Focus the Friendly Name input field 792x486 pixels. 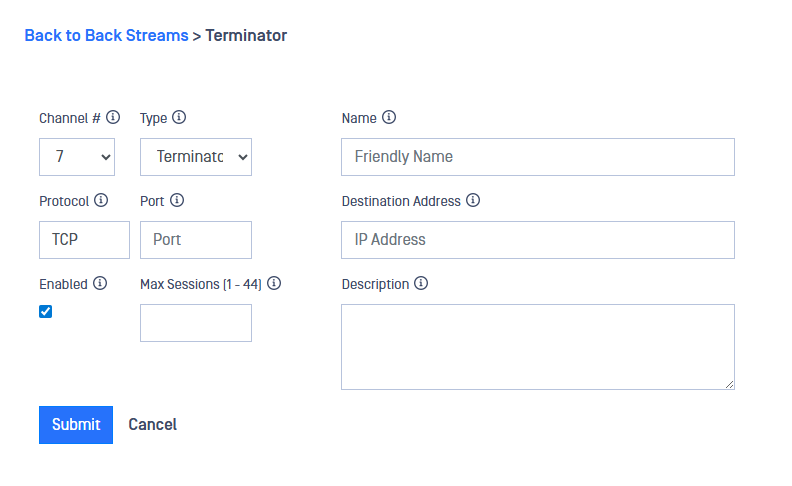(x=538, y=157)
